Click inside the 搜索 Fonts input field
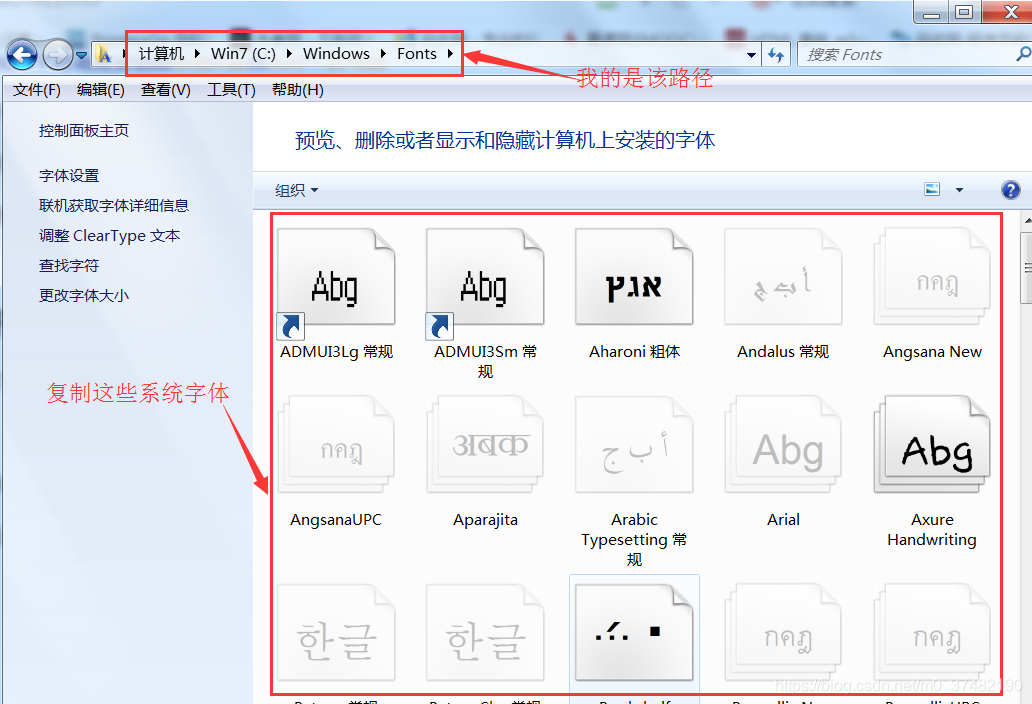 pos(890,54)
